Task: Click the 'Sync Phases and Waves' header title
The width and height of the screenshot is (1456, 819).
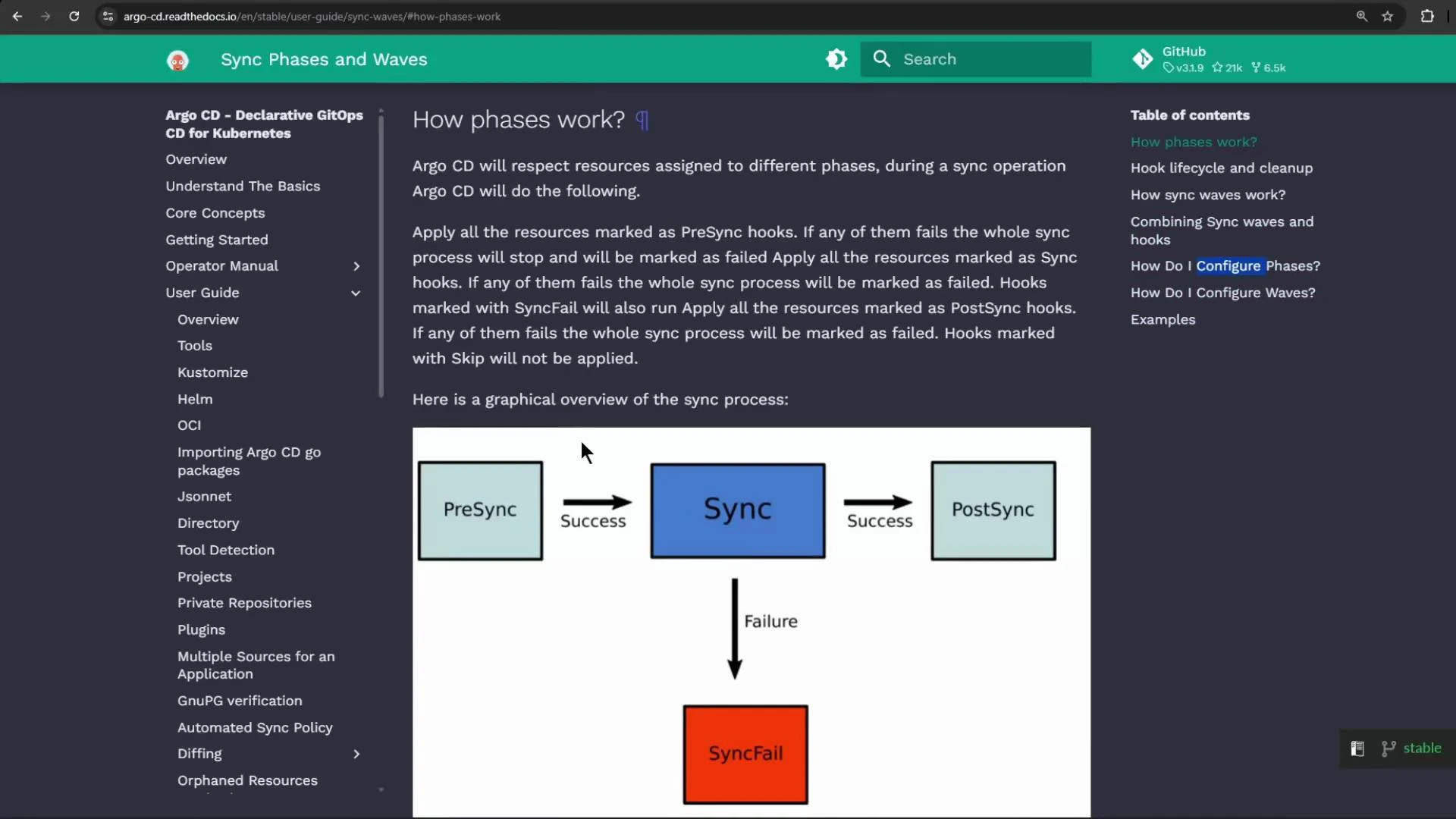Action: coord(324,60)
